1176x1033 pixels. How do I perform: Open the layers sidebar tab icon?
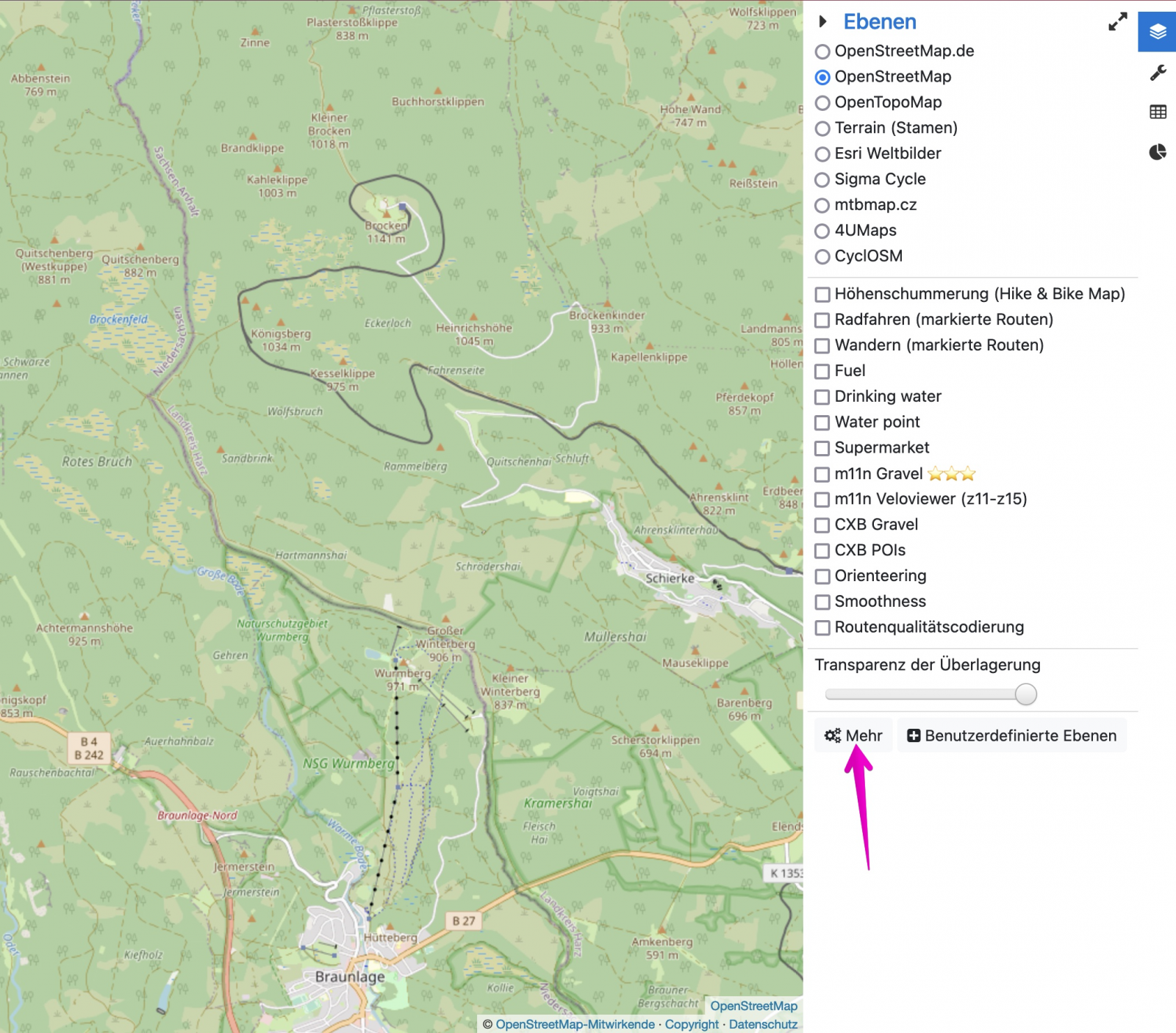click(1158, 32)
